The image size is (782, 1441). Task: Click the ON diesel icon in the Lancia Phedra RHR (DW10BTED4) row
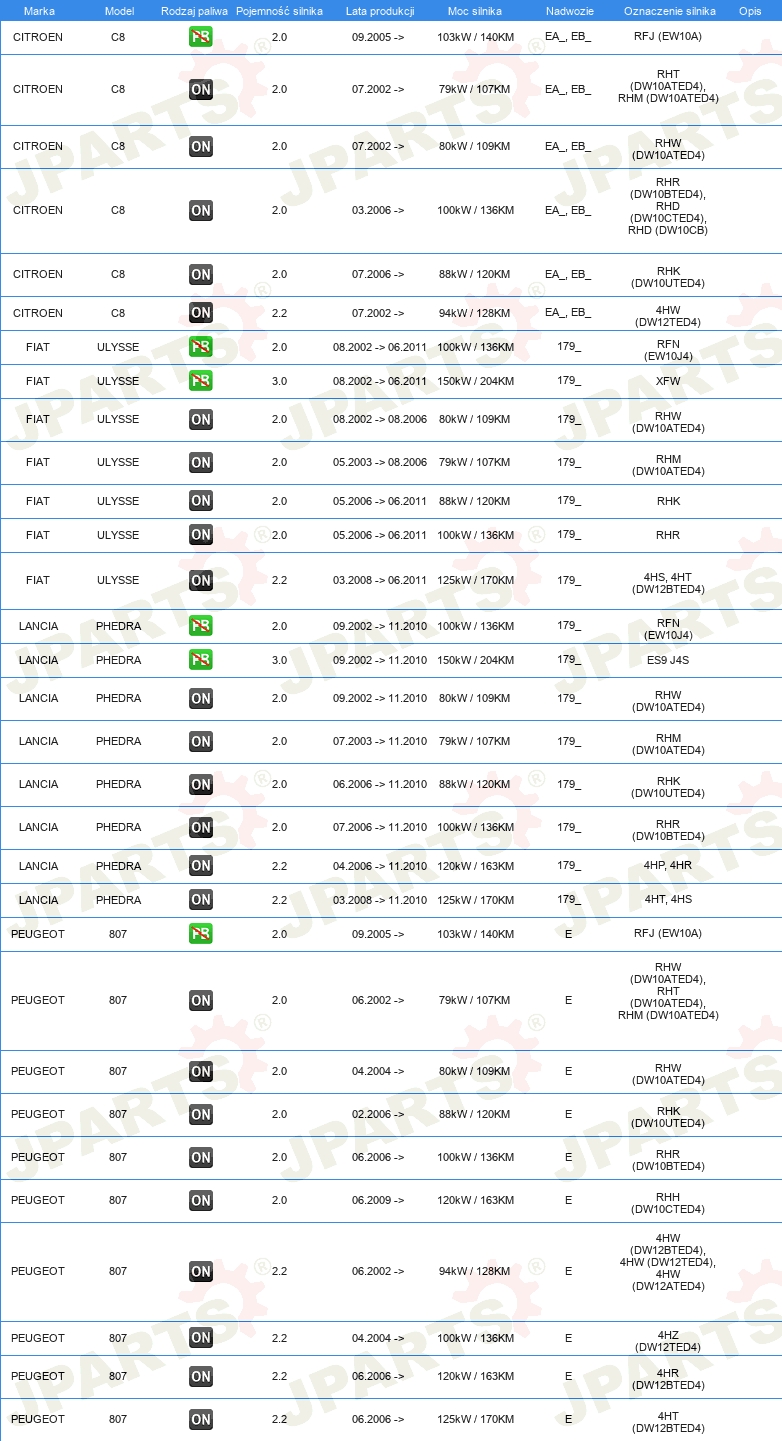pyautogui.click(x=201, y=827)
